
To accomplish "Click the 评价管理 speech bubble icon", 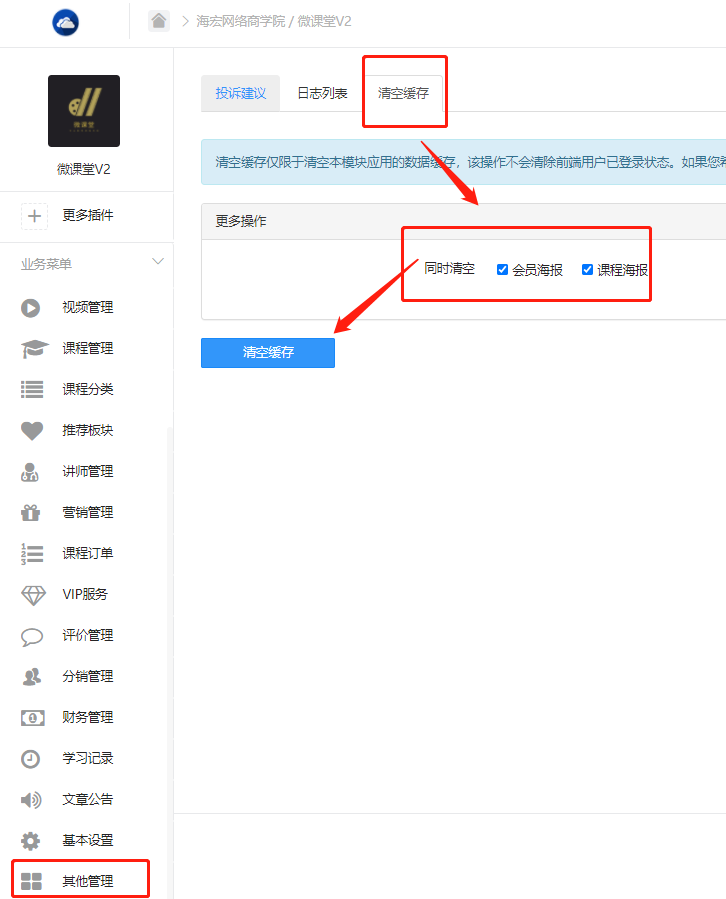I will 32,636.
